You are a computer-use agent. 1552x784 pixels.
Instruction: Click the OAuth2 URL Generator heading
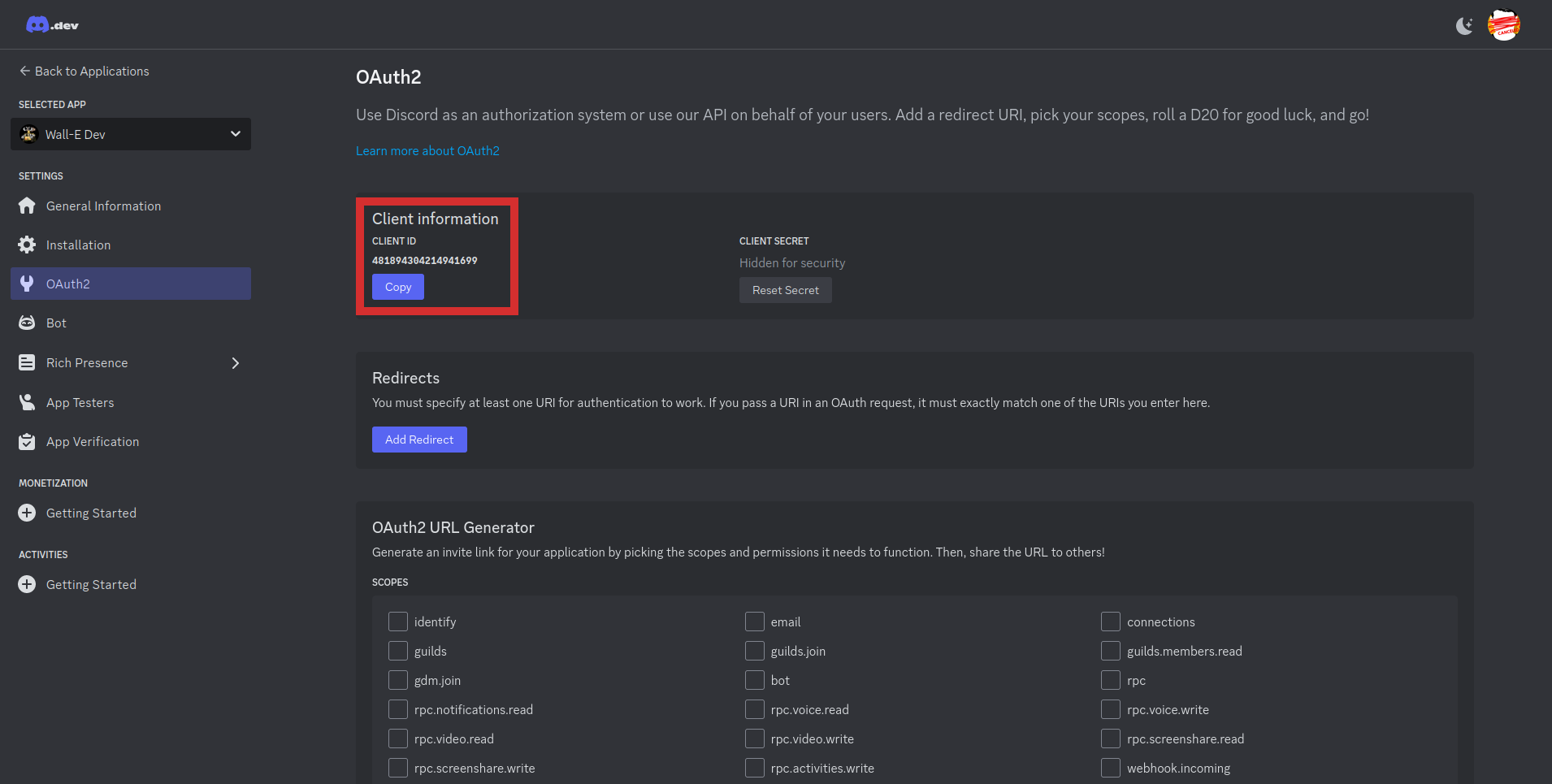(453, 527)
